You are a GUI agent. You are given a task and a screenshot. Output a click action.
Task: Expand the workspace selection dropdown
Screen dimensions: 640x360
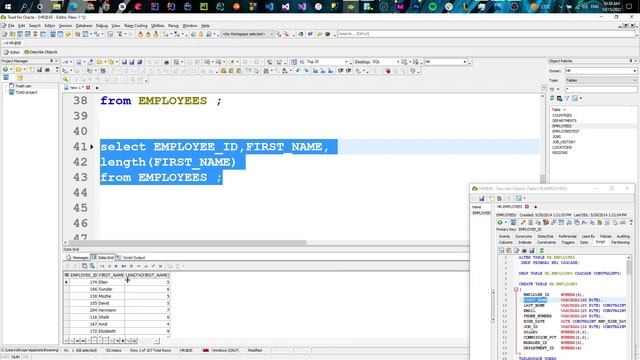(271, 34)
